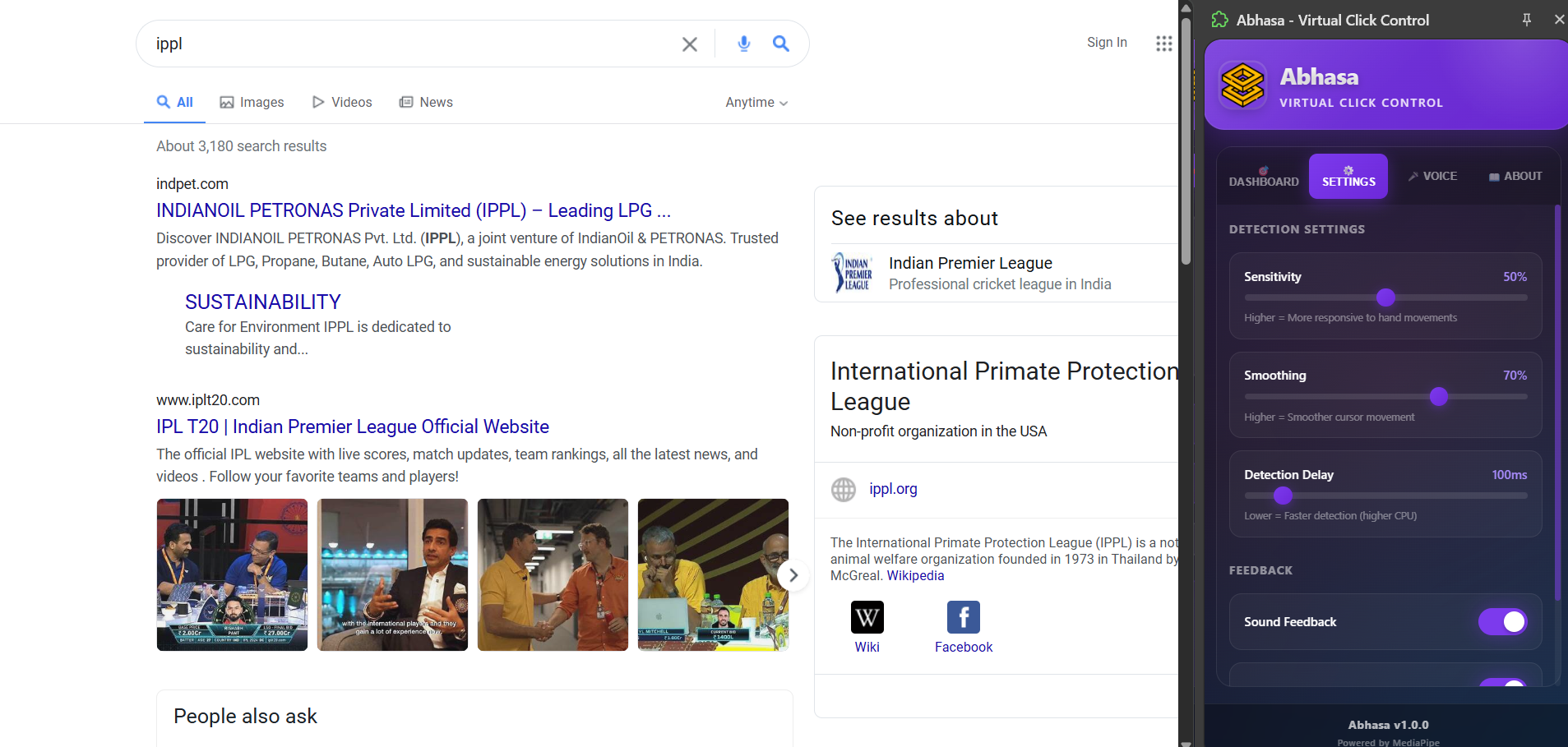Click Indian Premier League suggestion title
The width and height of the screenshot is (1568, 747).
(x=970, y=263)
